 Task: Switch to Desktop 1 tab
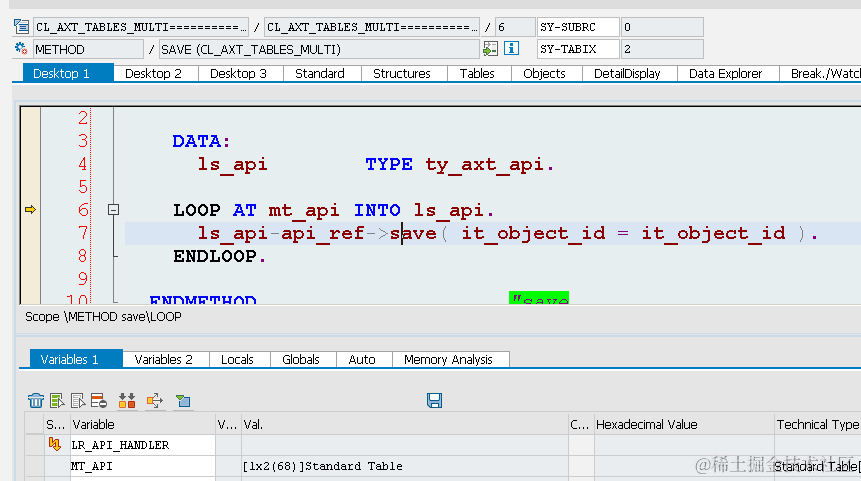68,73
